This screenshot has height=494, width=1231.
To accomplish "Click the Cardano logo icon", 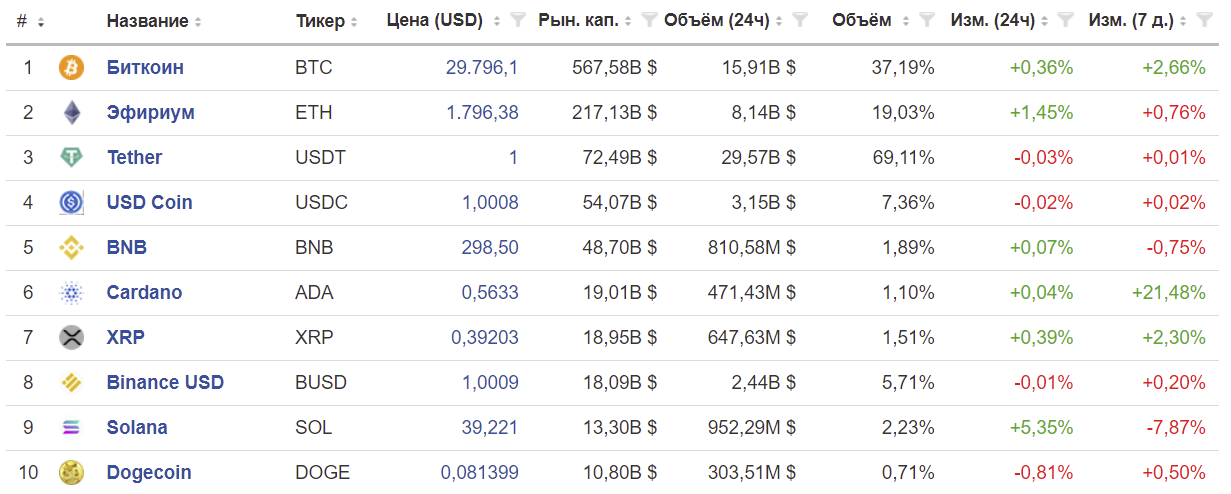I will [71, 293].
